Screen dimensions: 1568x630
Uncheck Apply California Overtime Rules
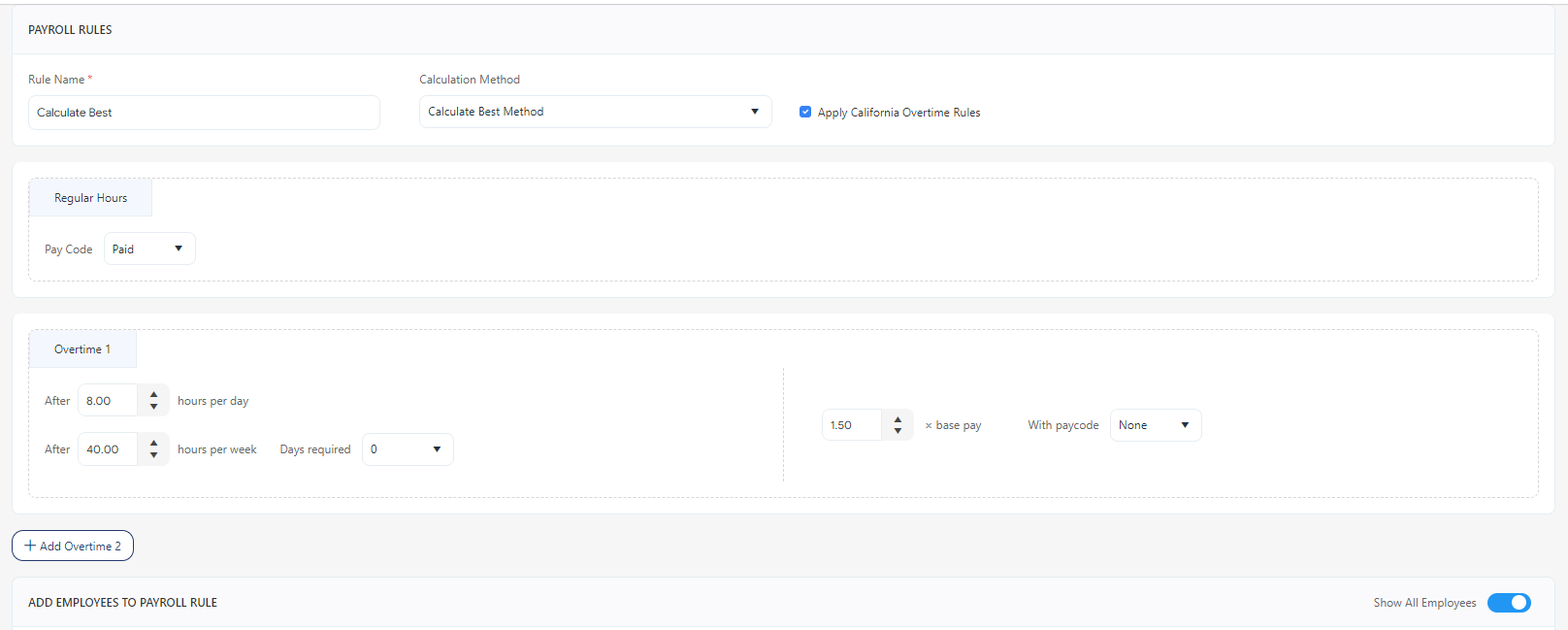pos(805,112)
